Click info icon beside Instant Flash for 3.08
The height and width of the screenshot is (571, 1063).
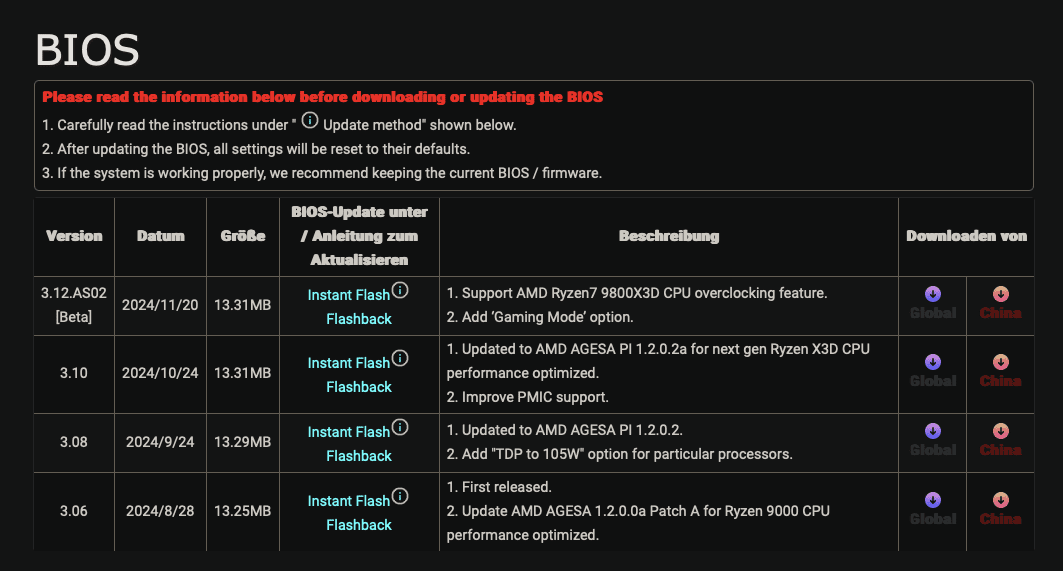(400, 427)
